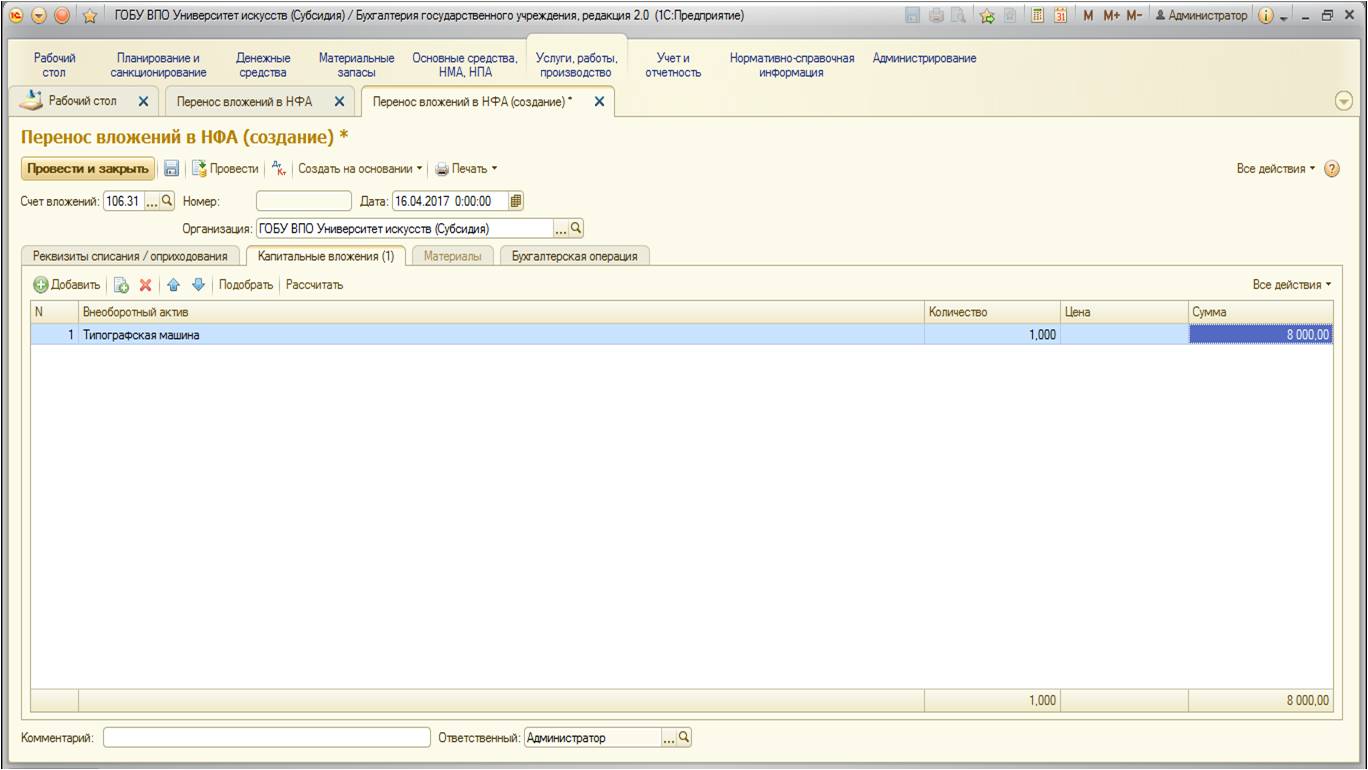Image resolution: width=1368 pixels, height=770 pixels.
Task: Move row down with blue down arrow
Action: tap(198, 285)
